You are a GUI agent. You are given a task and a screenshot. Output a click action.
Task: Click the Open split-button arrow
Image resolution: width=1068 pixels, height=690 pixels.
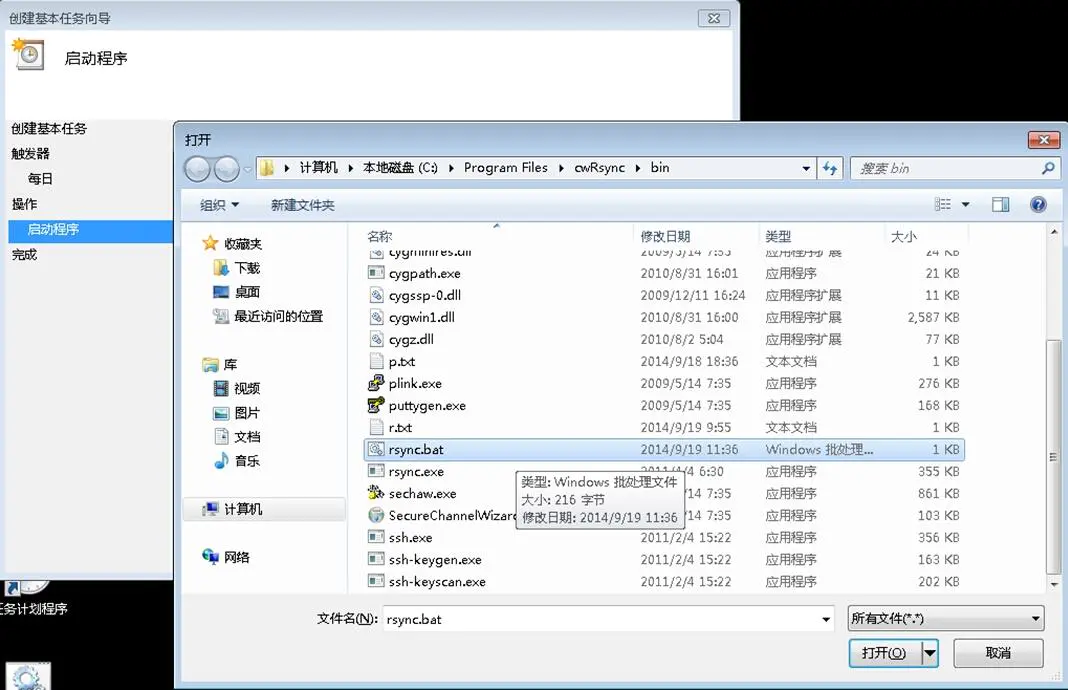pyautogui.click(x=930, y=653)
